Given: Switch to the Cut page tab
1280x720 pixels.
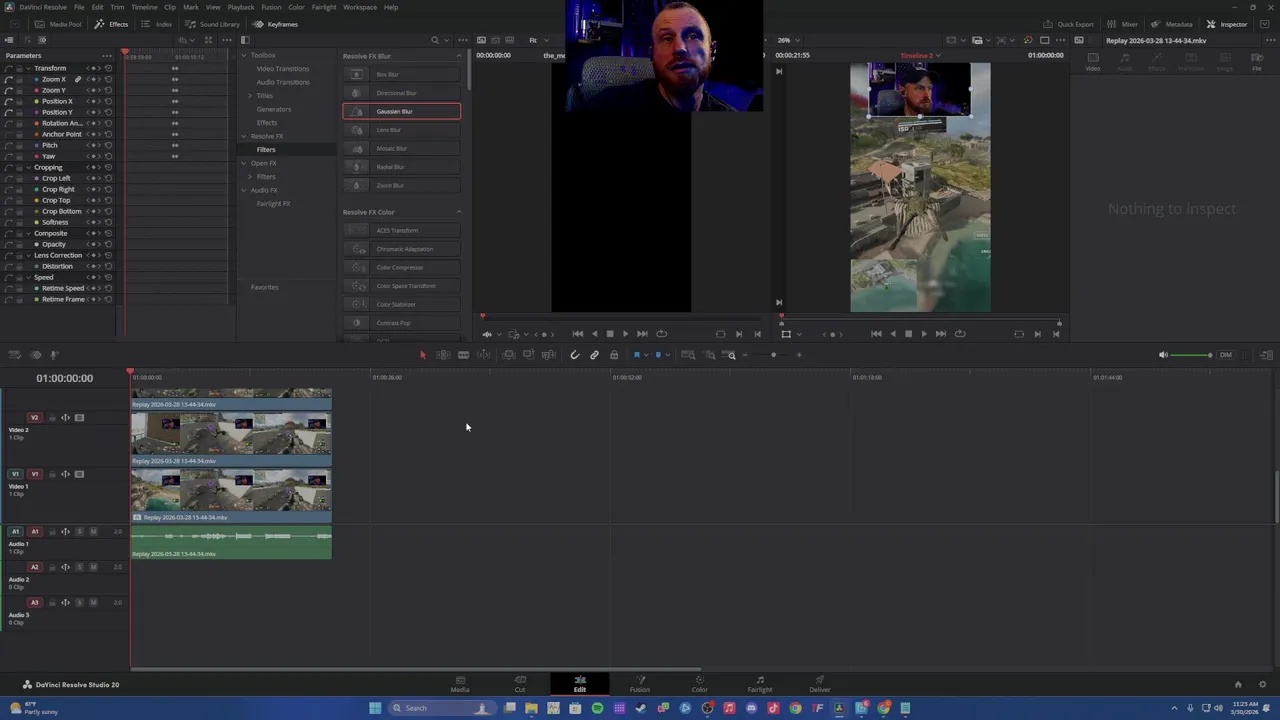Looking at the screenshot, I should pyautogui.click(x=520, y=684).
